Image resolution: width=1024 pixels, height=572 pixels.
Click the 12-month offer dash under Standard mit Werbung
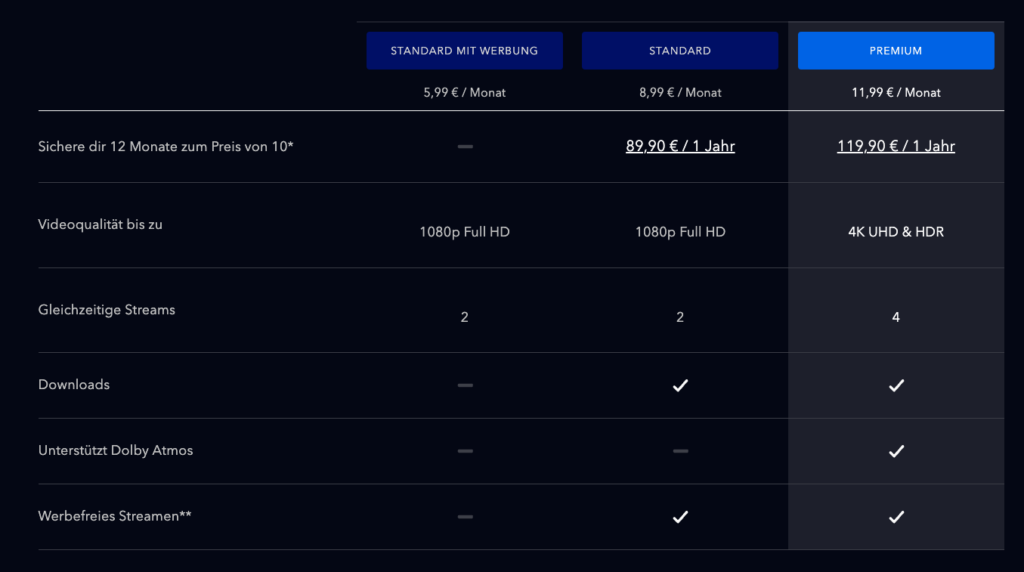coord(465,146)
